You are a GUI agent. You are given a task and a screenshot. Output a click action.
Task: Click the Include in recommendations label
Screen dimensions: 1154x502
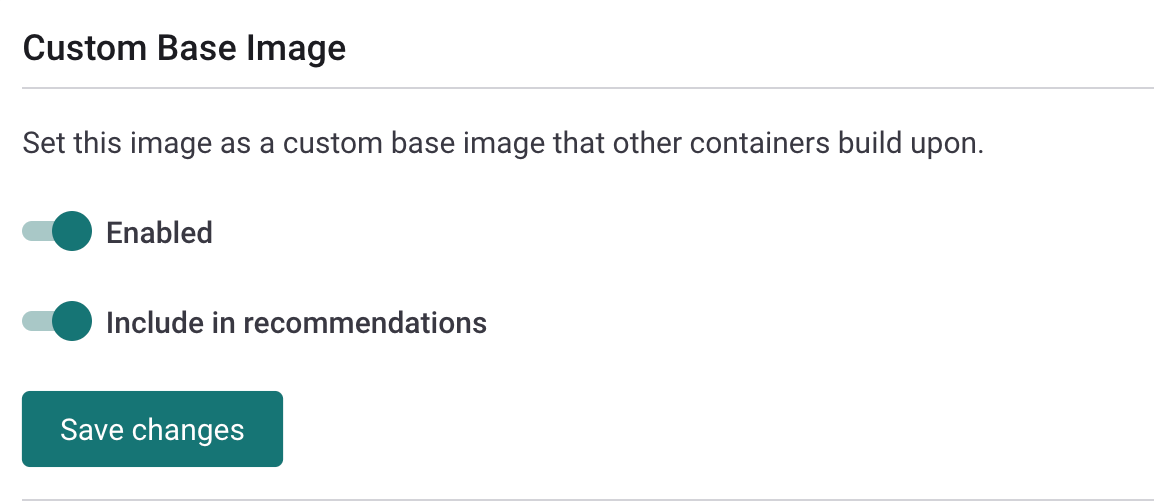[296, 323]
